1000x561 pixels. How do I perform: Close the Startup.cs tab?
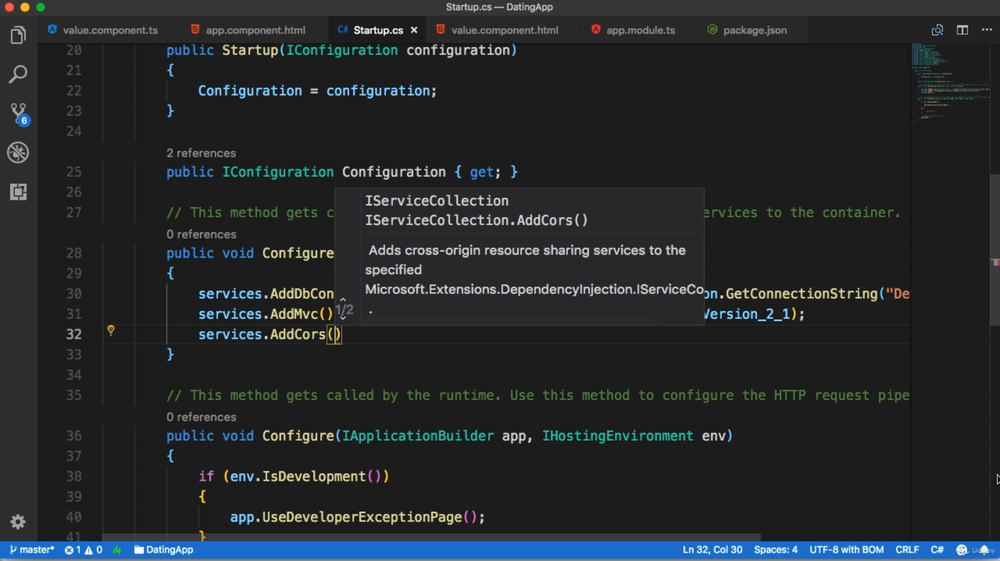tap(414, 30)
